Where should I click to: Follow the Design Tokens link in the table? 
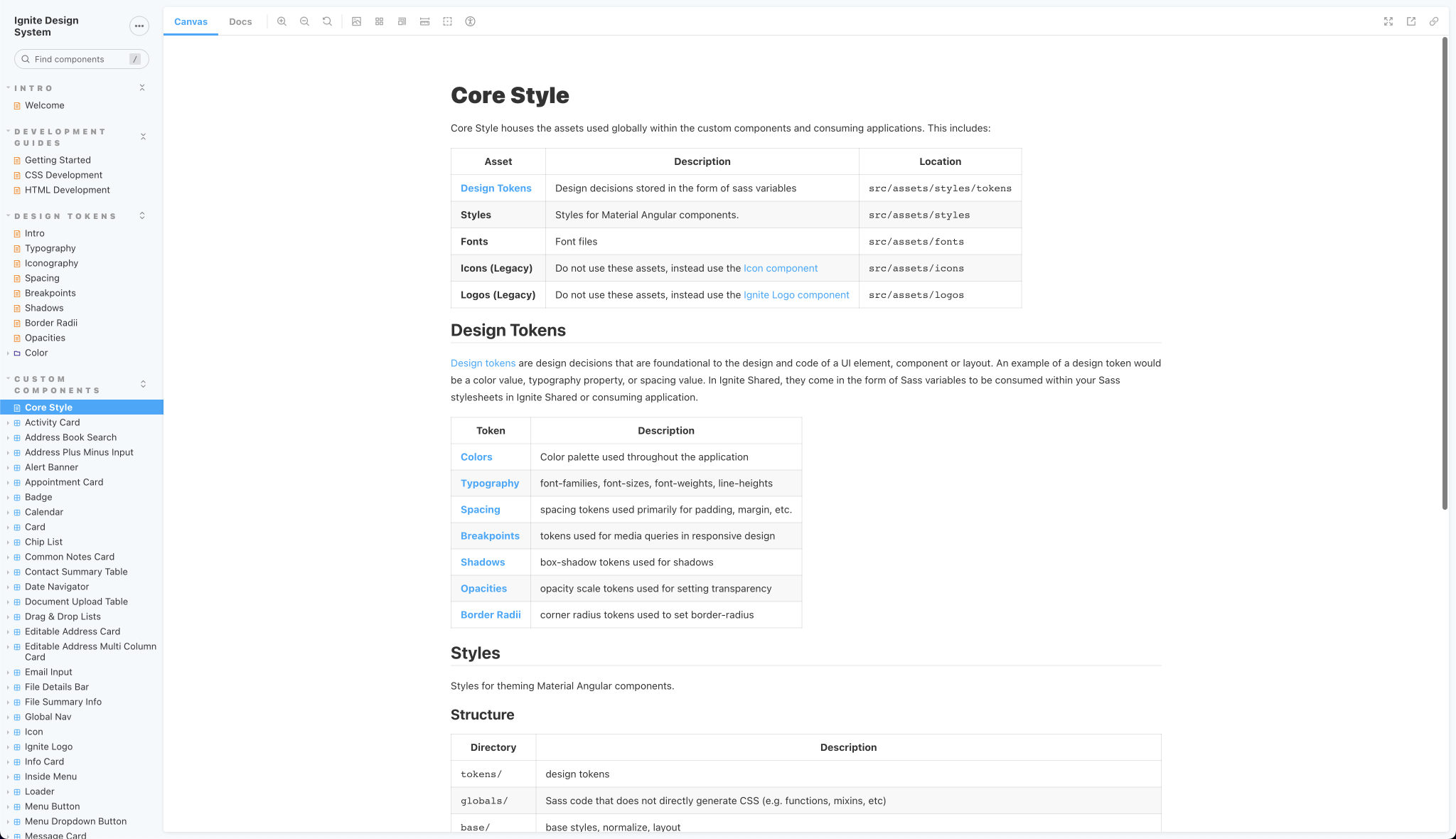click(496, 188)
